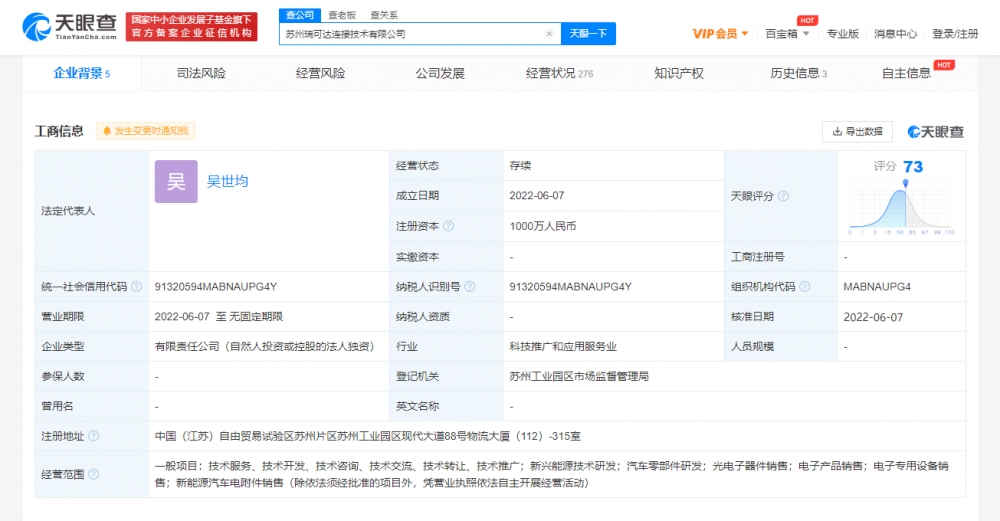1000x521 pixels.
Task: Select the registration authority 苏州工业园区市场监督管理局
Action: (578, 377)
